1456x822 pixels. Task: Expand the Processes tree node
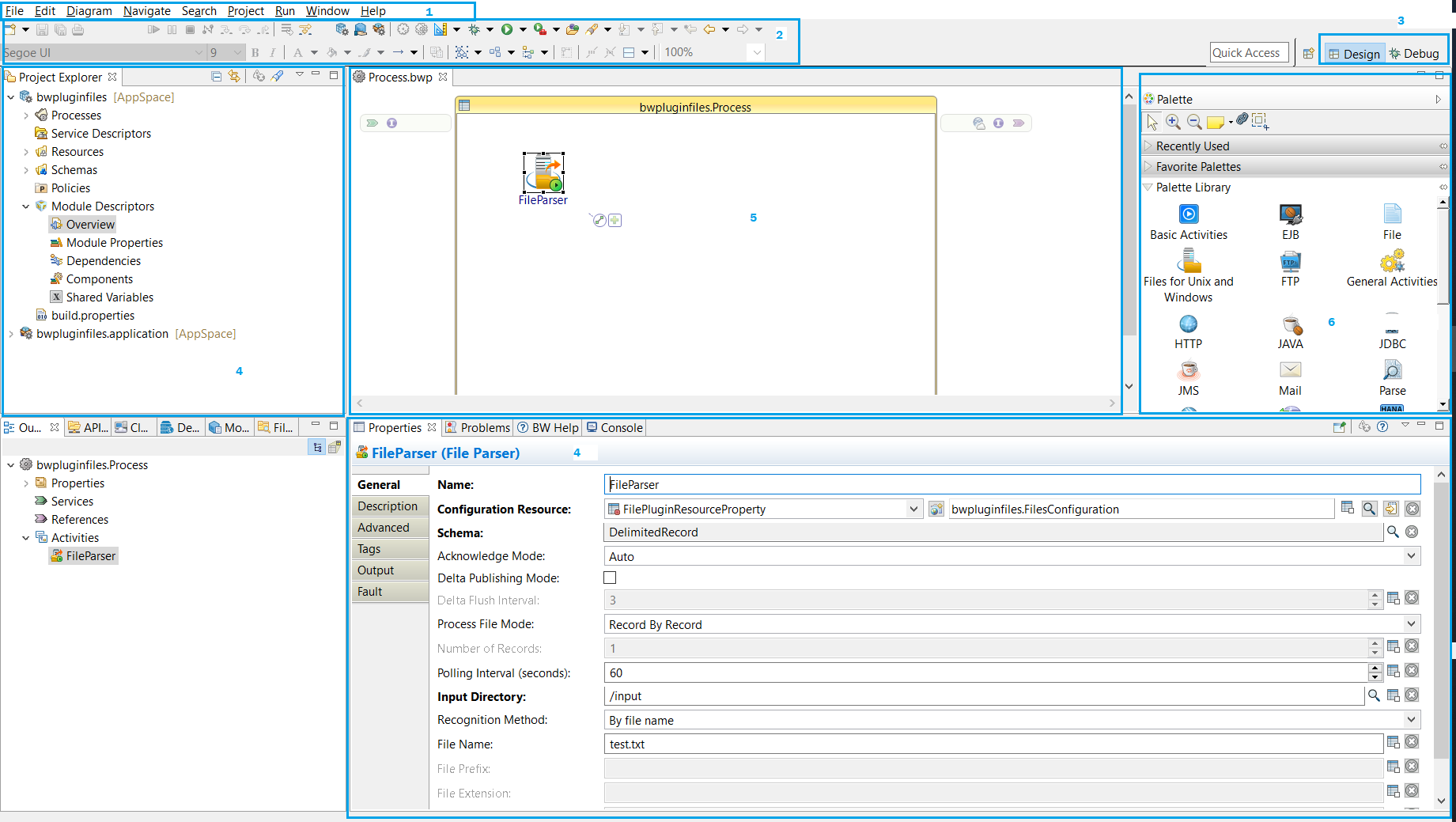point(26,116)
